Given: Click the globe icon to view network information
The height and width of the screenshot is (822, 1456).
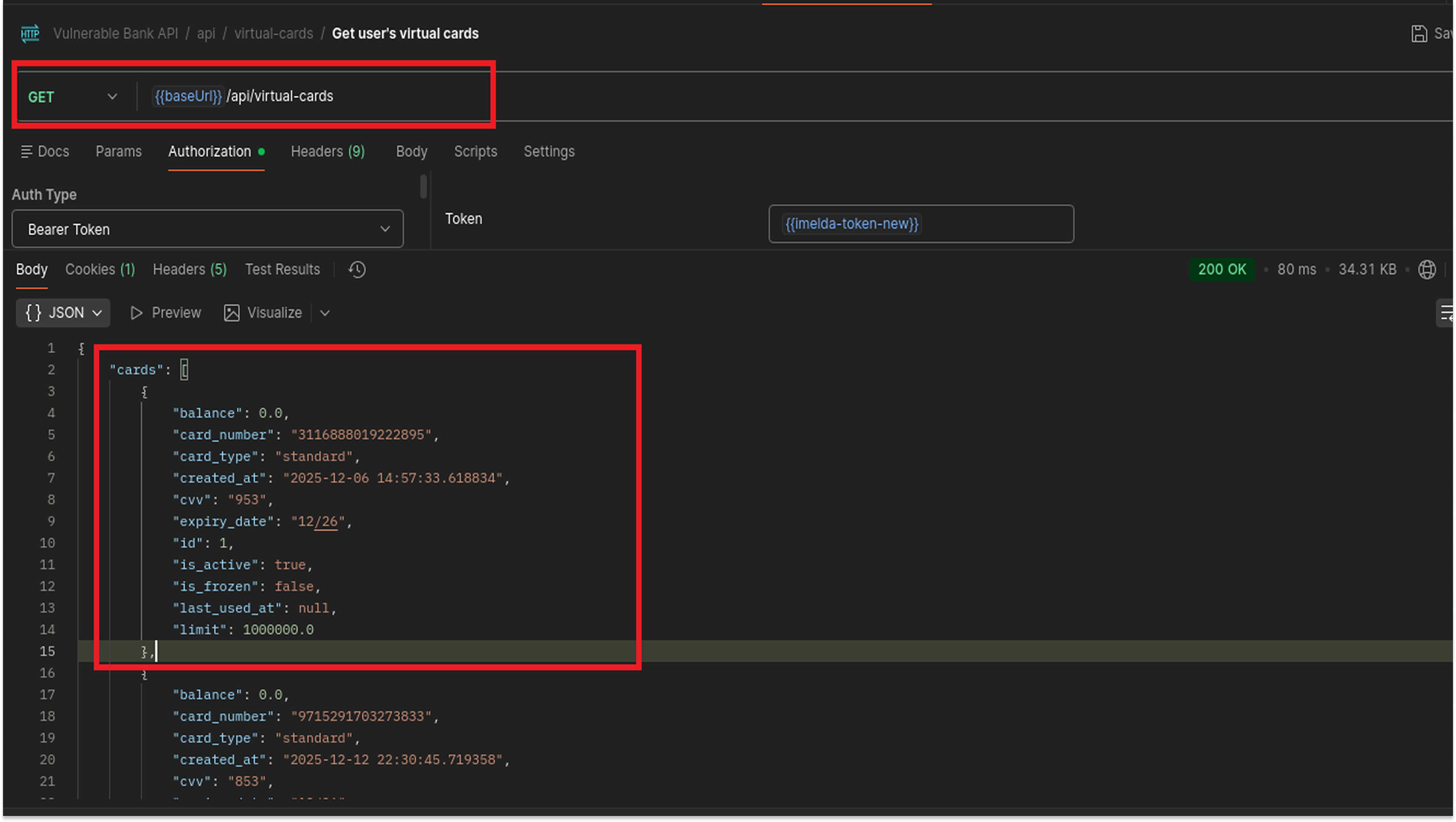Looking at the screenshot, I should click(1427, 270).
